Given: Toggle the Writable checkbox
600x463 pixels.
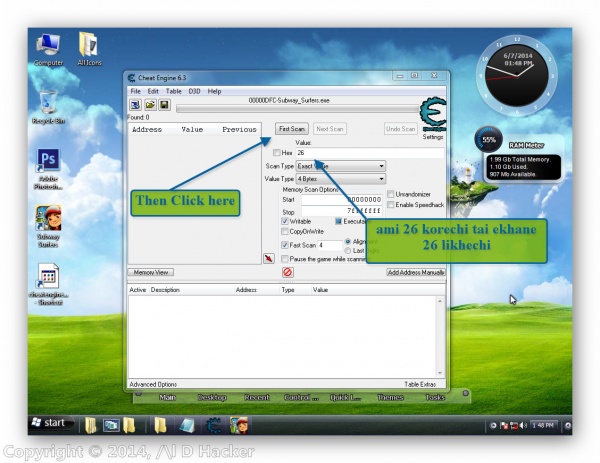Looking at the screenshot, I should pos(285,221).
